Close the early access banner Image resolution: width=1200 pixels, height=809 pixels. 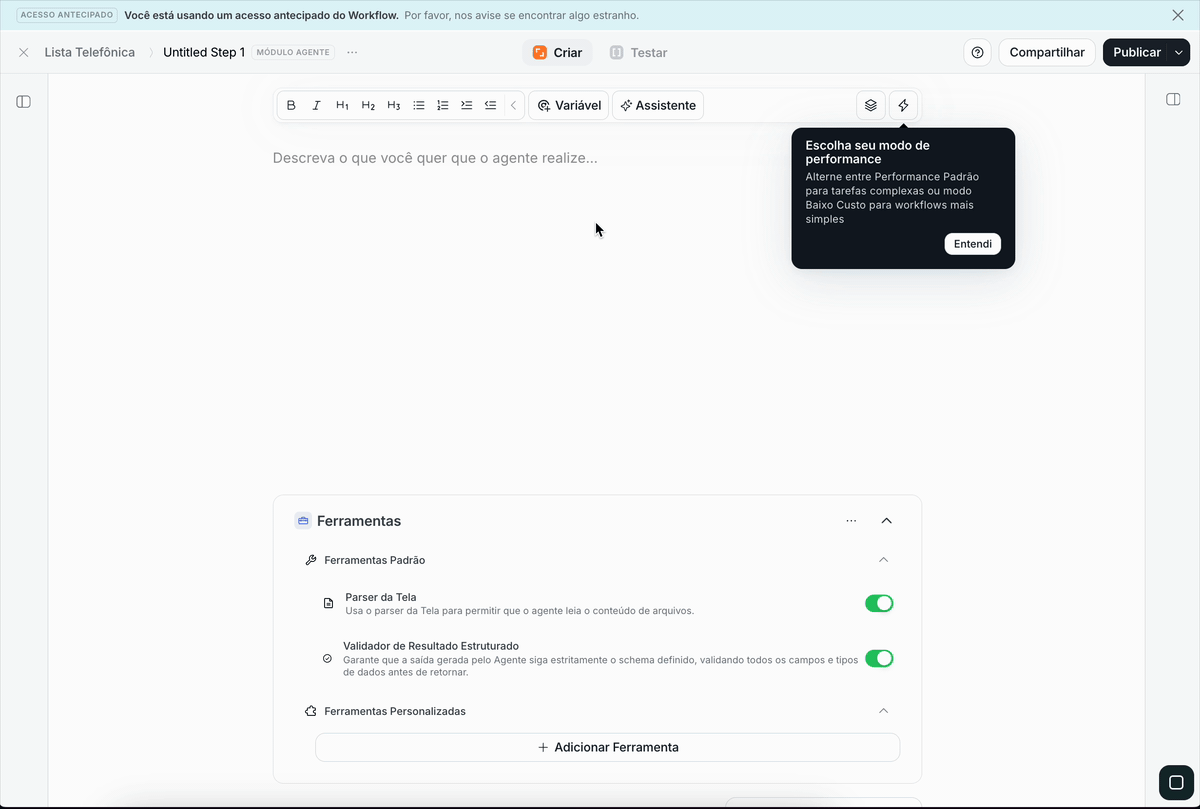coord(1178,15)
